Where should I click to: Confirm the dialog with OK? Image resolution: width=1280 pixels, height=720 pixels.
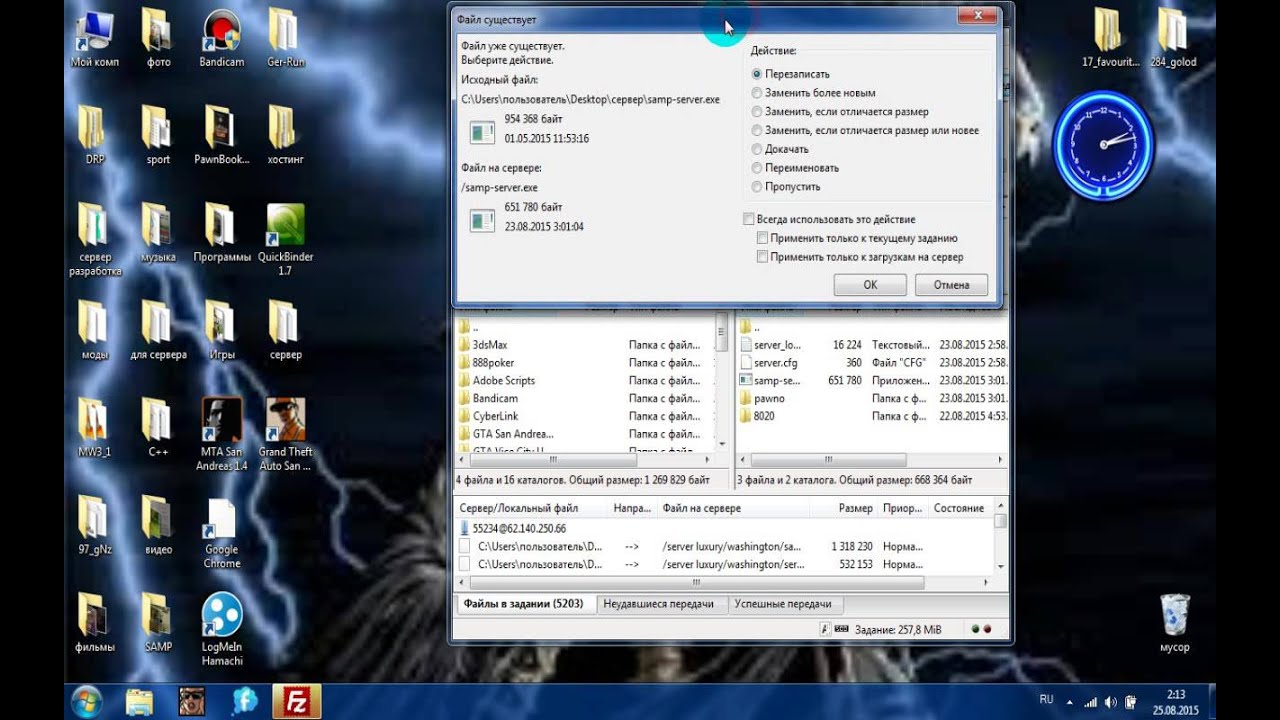[x=870, y=285]
